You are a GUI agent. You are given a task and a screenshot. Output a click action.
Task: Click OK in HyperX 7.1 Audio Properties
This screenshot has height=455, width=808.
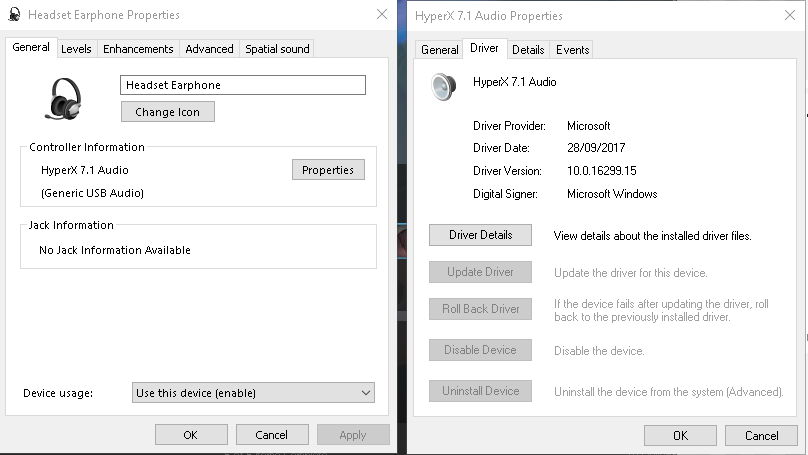(680, 436)
